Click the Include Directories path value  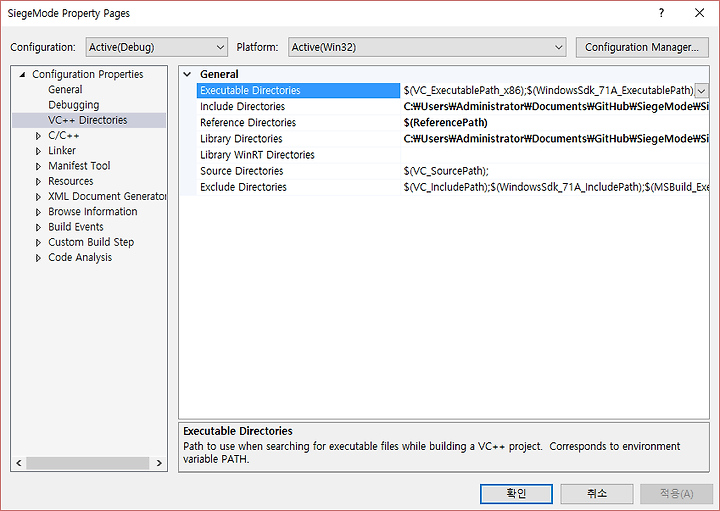coord(555,107)
